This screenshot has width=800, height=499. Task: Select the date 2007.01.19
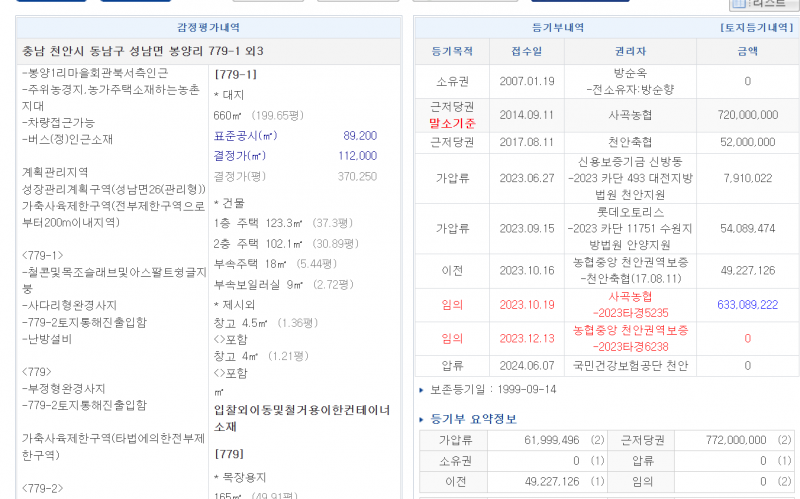coord(527,81)
